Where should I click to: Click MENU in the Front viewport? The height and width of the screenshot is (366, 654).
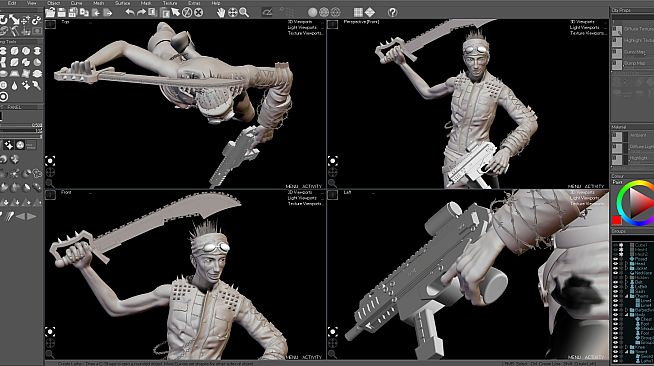point(292,357)
